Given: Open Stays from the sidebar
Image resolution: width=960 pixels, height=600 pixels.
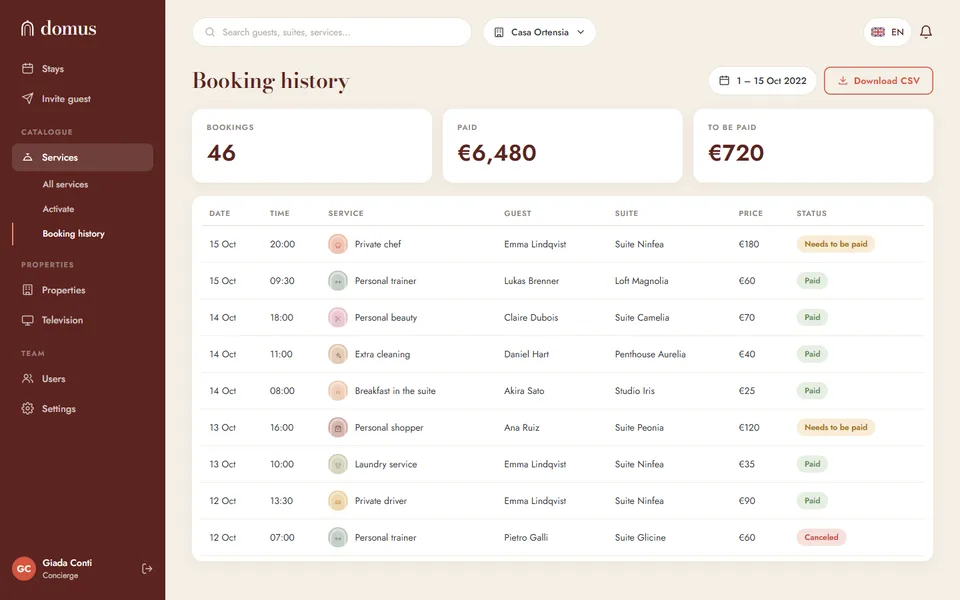Looking at the screenshot, I should click(83, 69).
